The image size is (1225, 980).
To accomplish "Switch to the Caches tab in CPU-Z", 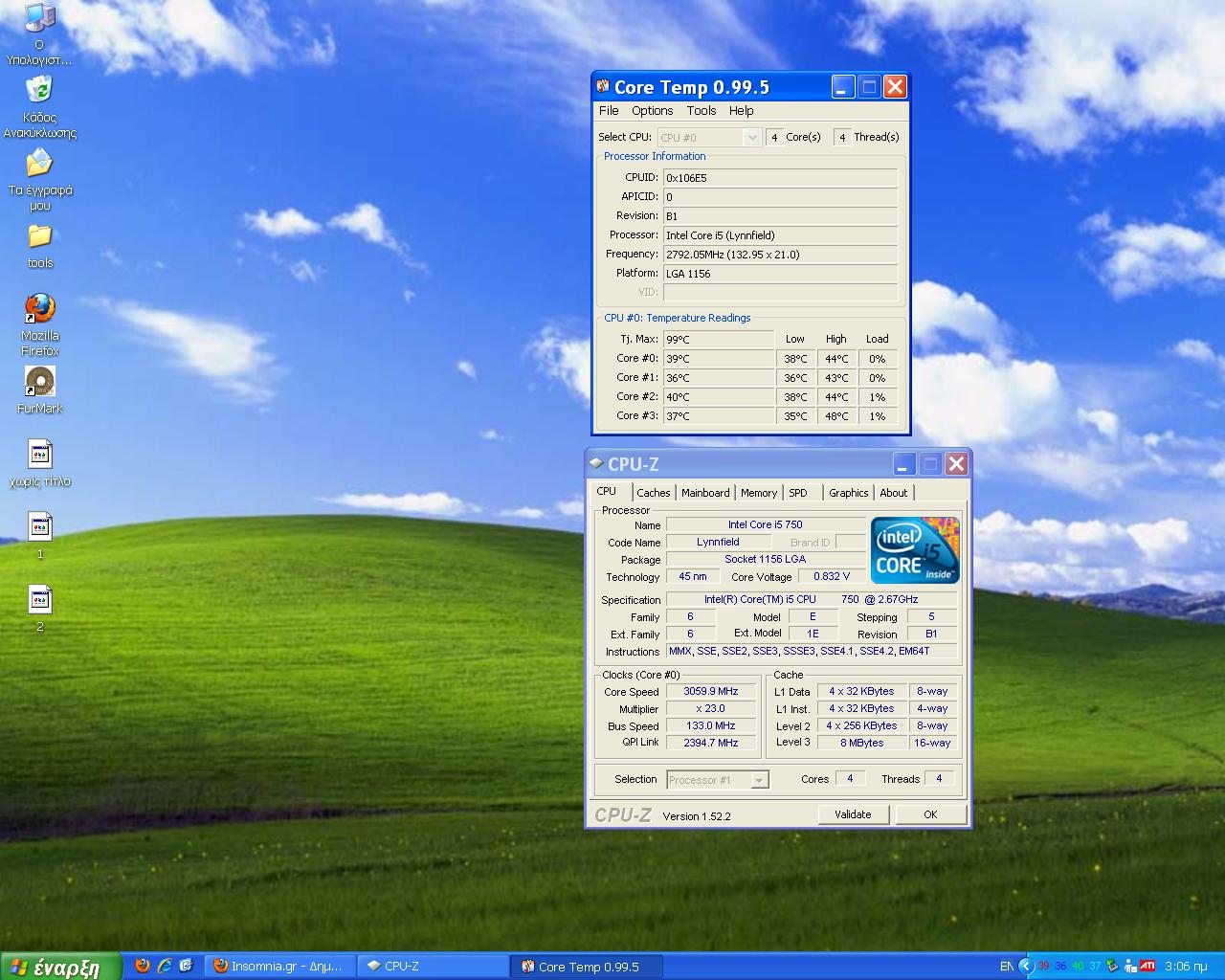I will pyautogui.click(x=654, y=493).
